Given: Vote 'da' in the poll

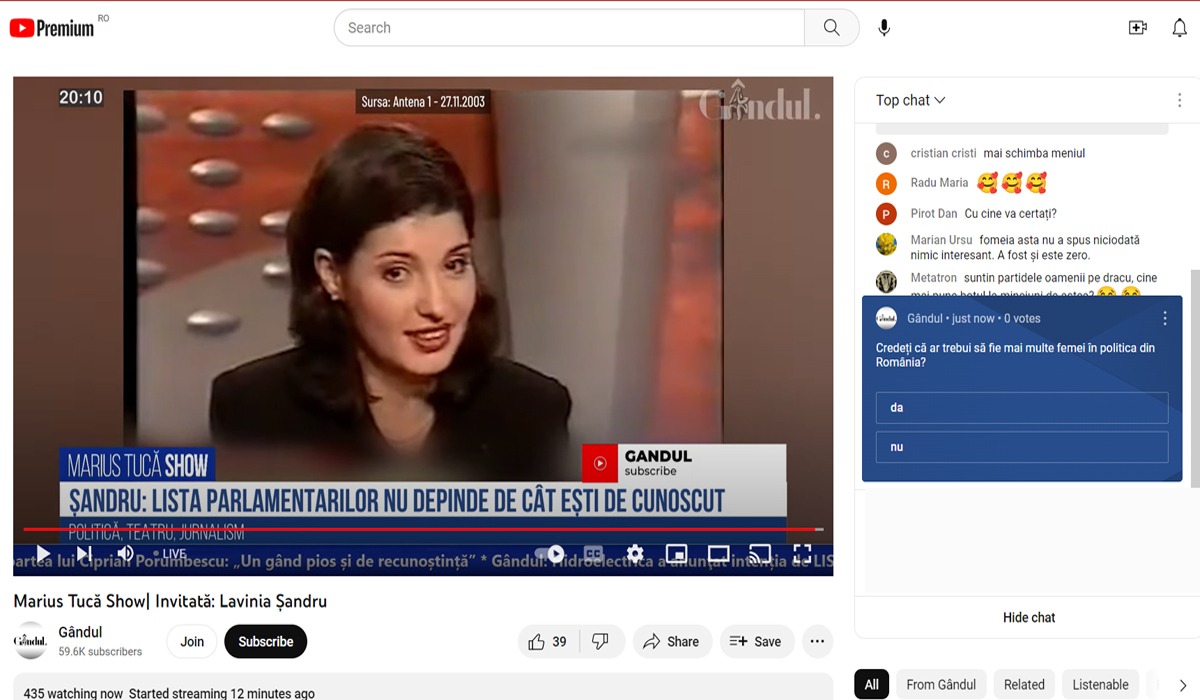Looking at the screenshot, I should coord(1022,408).
